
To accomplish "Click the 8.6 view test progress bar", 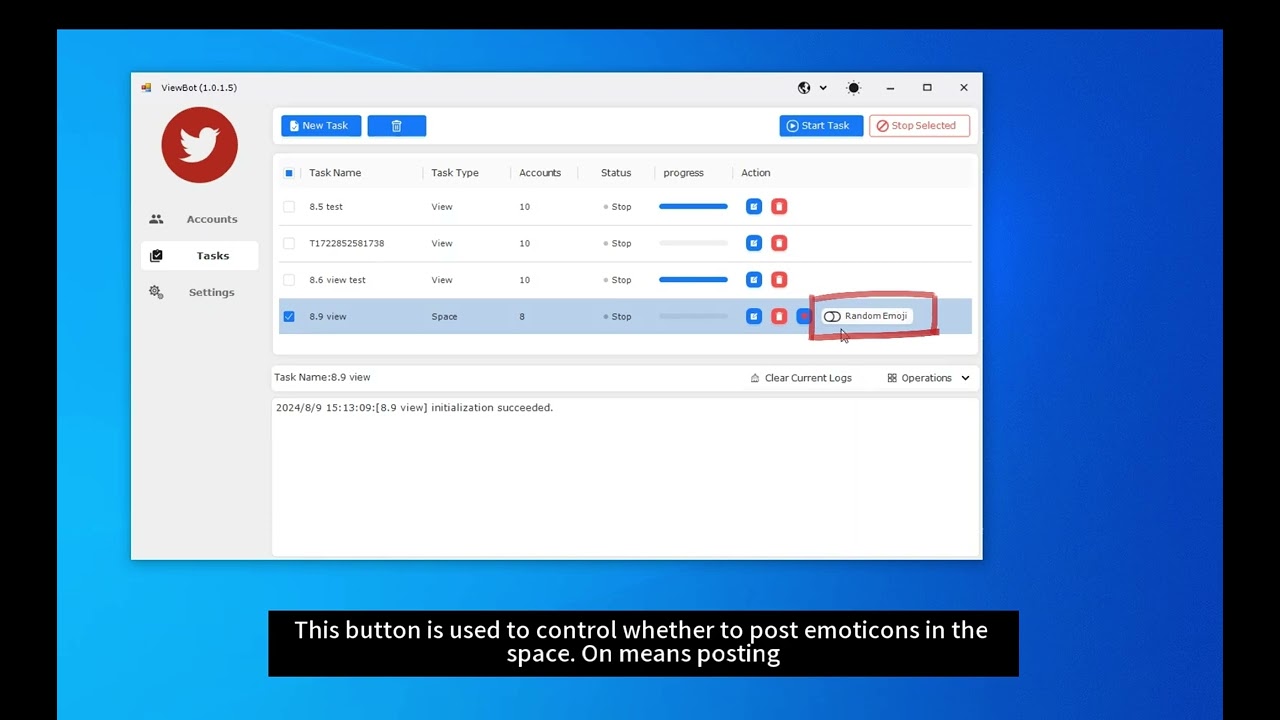I will [x=693, y=280].
